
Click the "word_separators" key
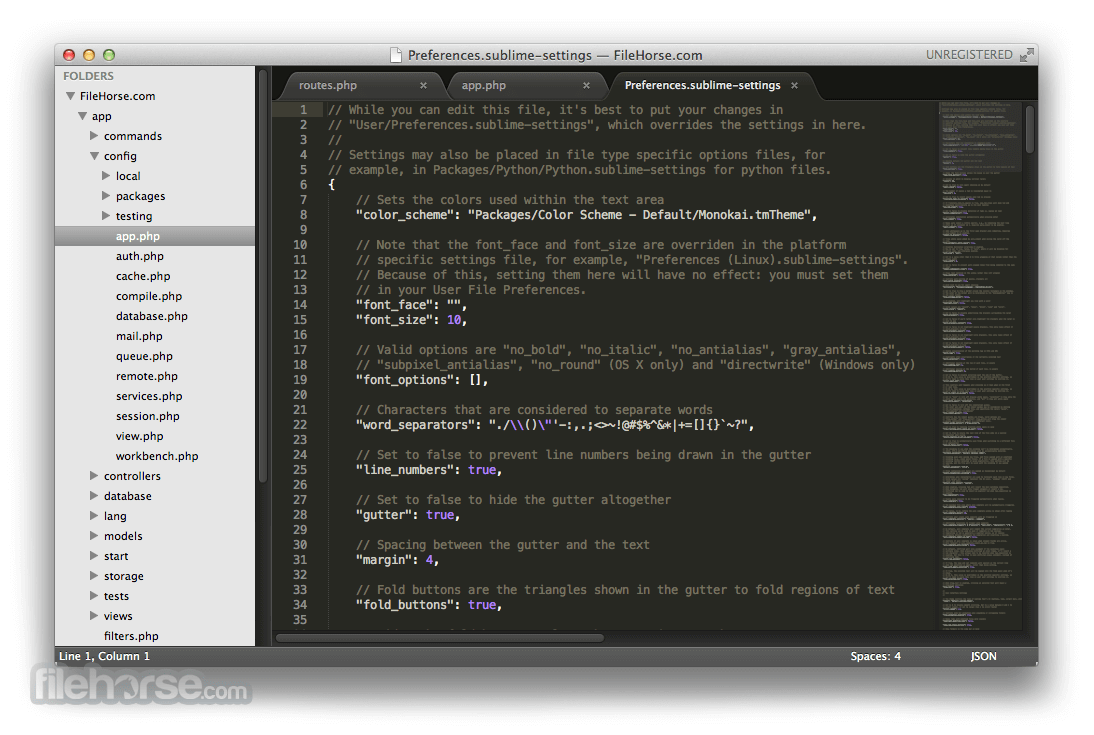pyautogui.click(x=414, y=425)
